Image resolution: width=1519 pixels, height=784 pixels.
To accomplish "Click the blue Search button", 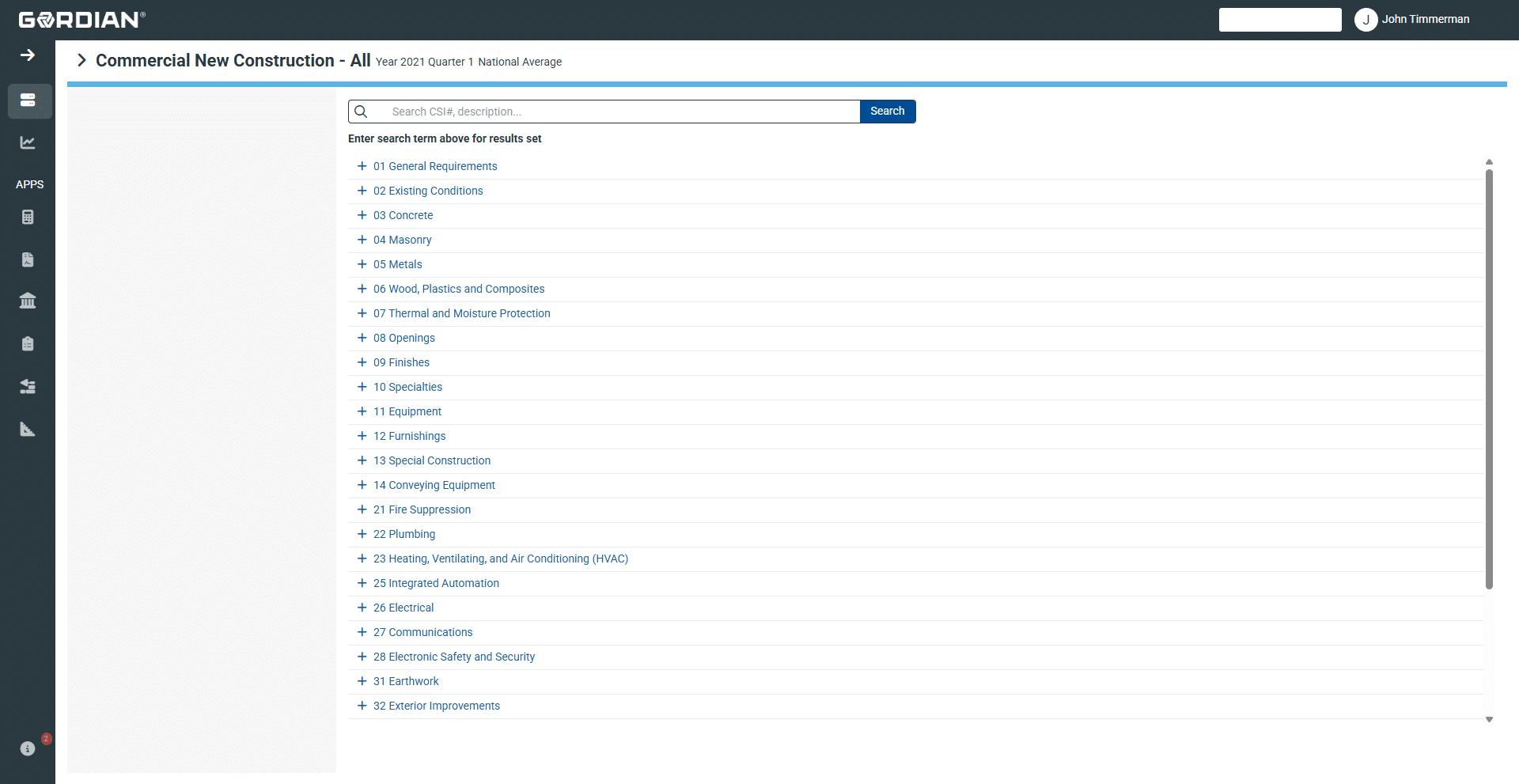I will click(x=887, y=112).
